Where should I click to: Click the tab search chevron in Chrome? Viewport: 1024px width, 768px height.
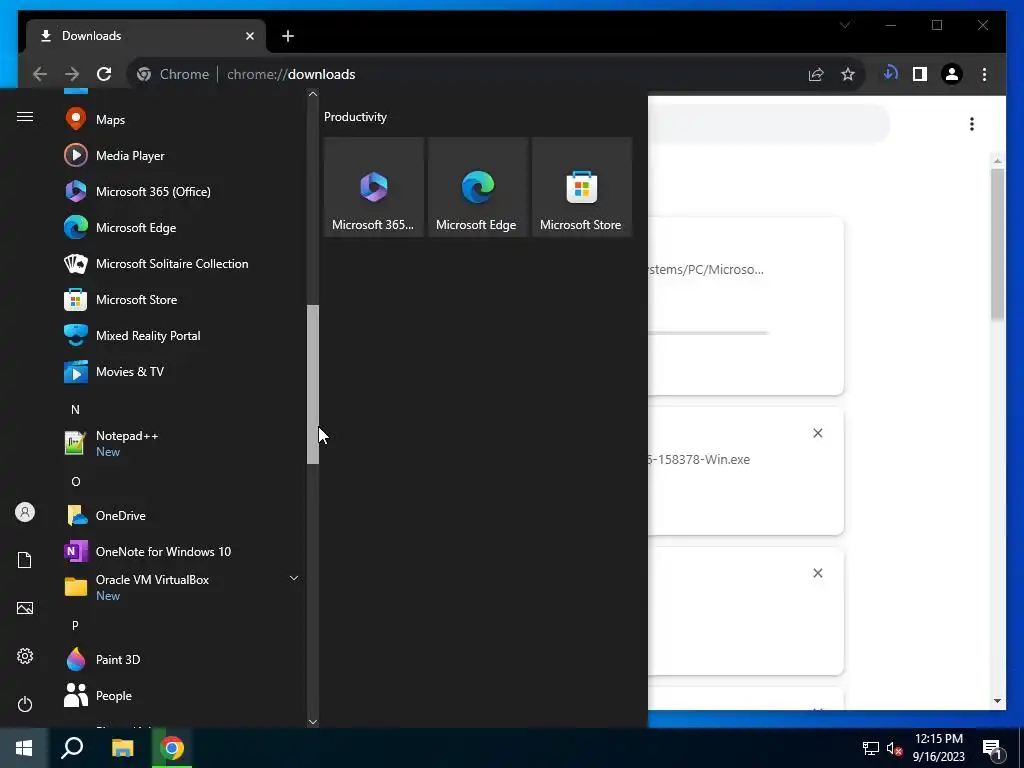click(845, 25)
